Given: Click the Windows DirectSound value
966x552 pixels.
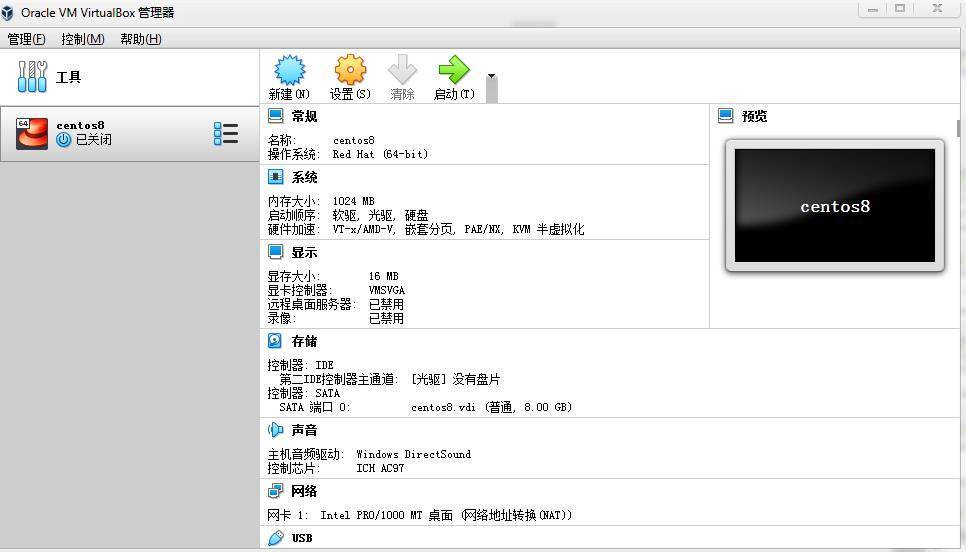Looking at the screenshot, I should 413,454.
